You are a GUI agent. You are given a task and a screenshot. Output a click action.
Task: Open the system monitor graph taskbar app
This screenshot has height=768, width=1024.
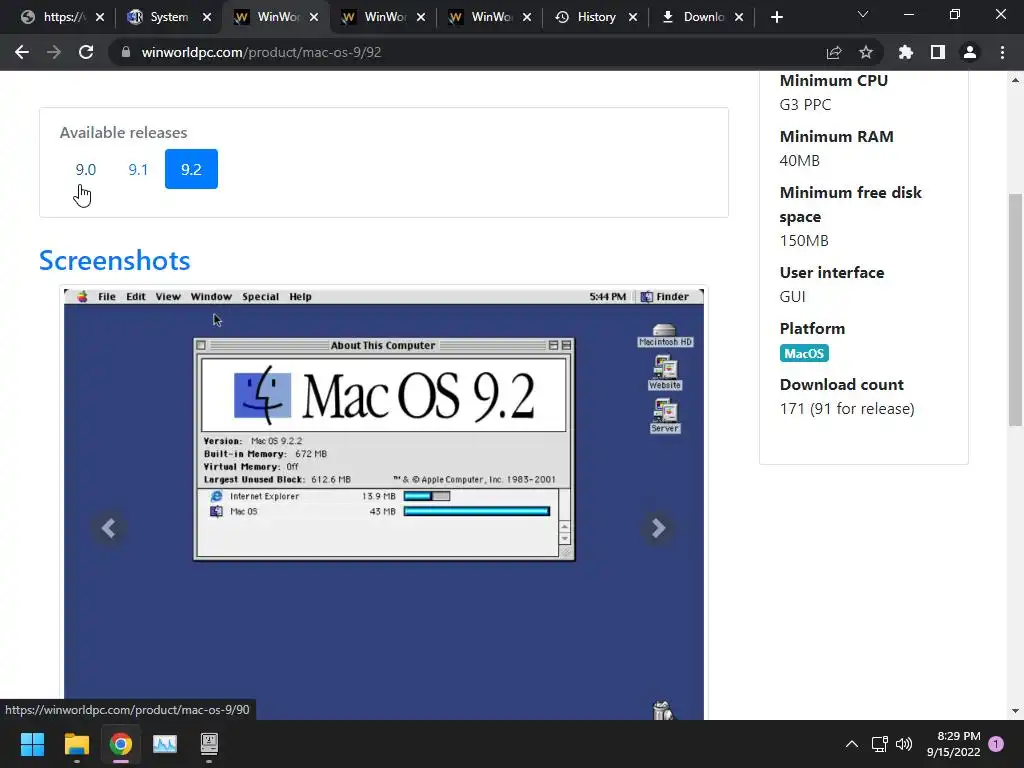(x=165, y=744)
